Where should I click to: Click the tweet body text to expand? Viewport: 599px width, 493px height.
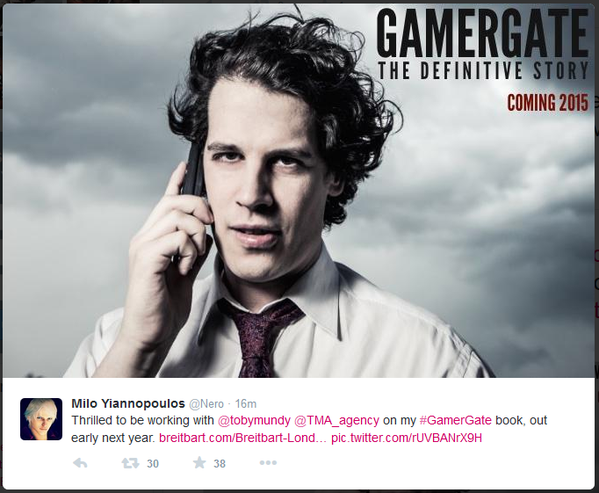pyautogui.click(x=309, y=429)
